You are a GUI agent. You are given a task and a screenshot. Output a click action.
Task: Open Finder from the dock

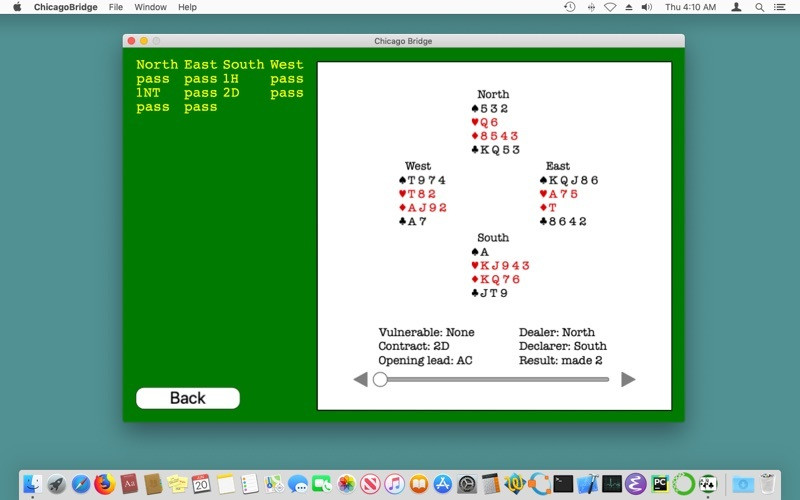click(x=32, y=484)
